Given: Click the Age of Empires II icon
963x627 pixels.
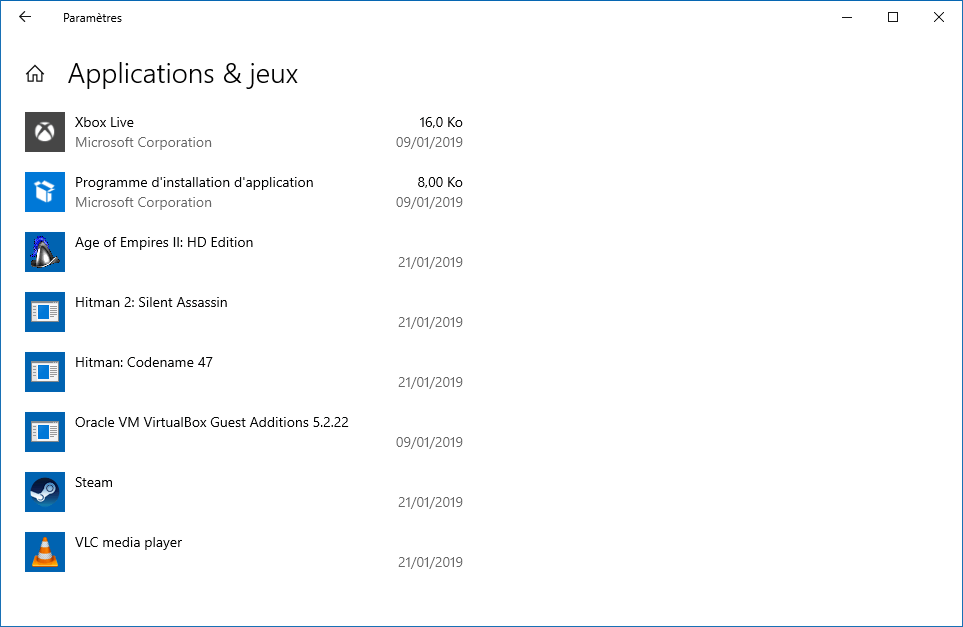Looking at the screenshot, I should (x=45, y=252).
